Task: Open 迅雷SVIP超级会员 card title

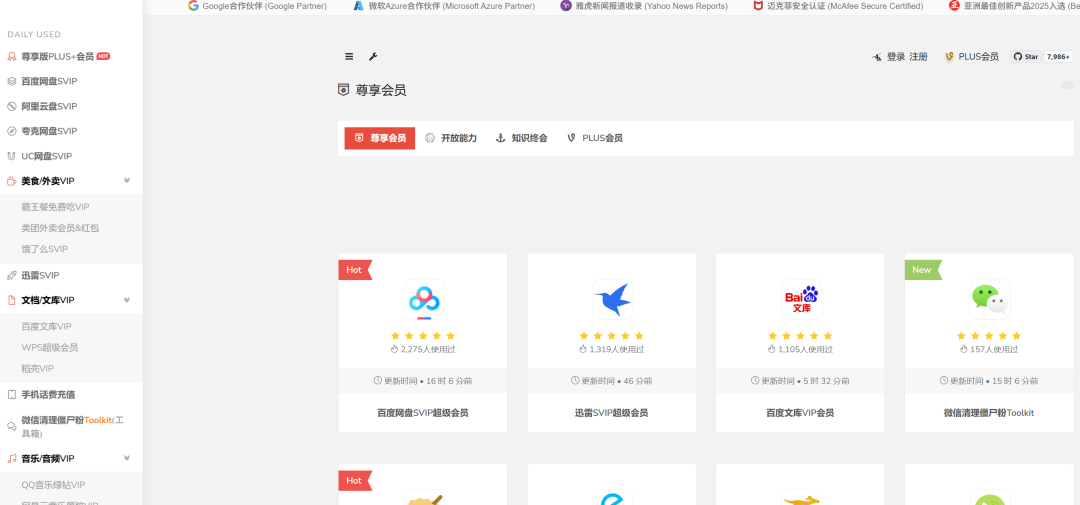Action: coord(612,413)
